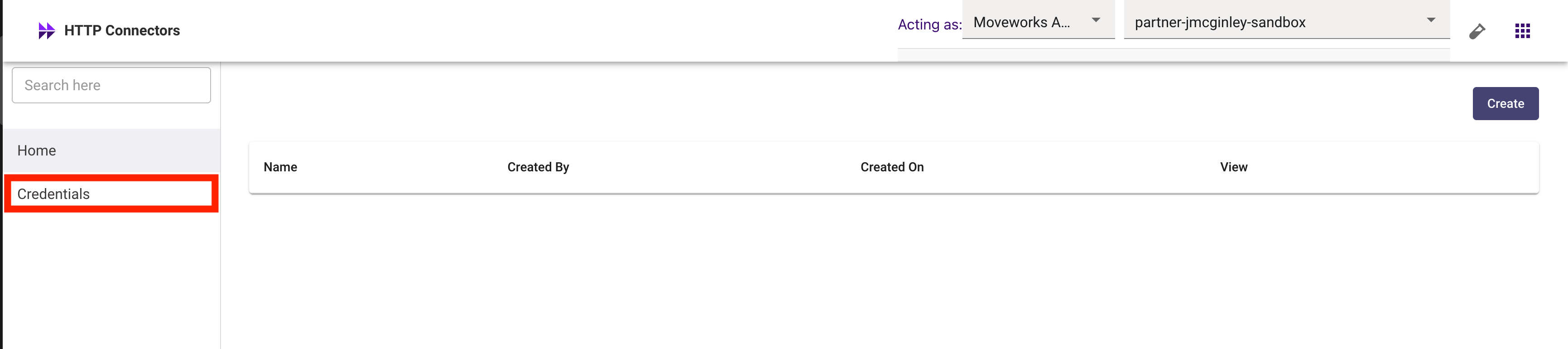Select Credentials in the sidebar

[x=53, y=194]
